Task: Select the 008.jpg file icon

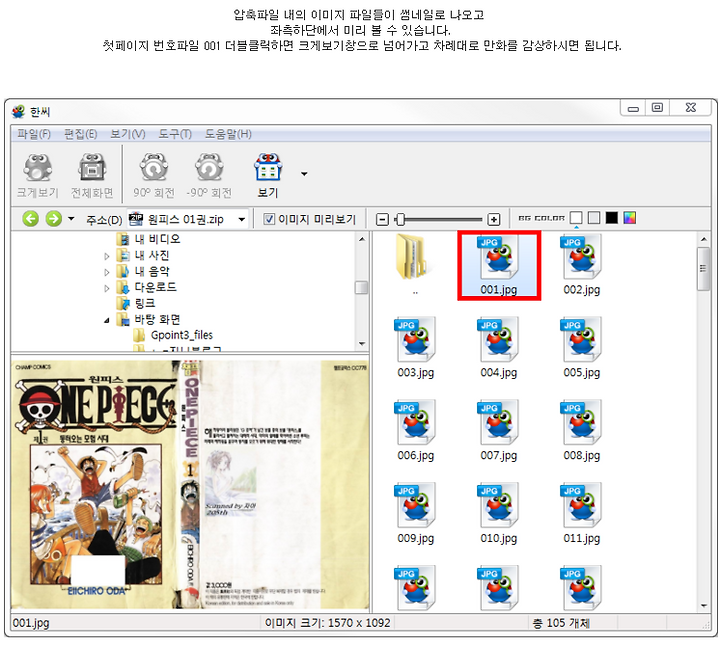Action: (x=582, y=423)
